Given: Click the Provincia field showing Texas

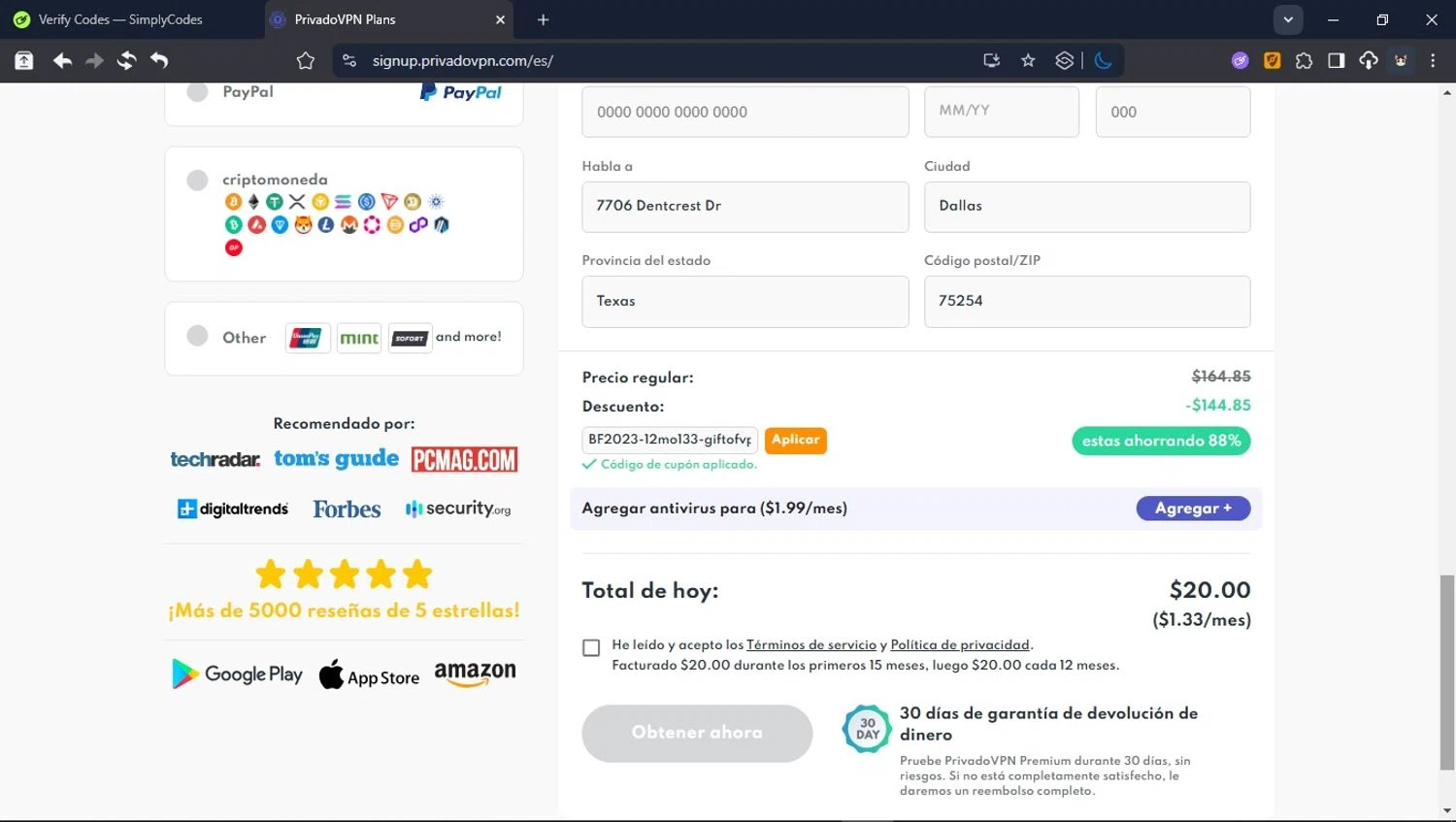Looking at the screenshot, I should [745, 302].
